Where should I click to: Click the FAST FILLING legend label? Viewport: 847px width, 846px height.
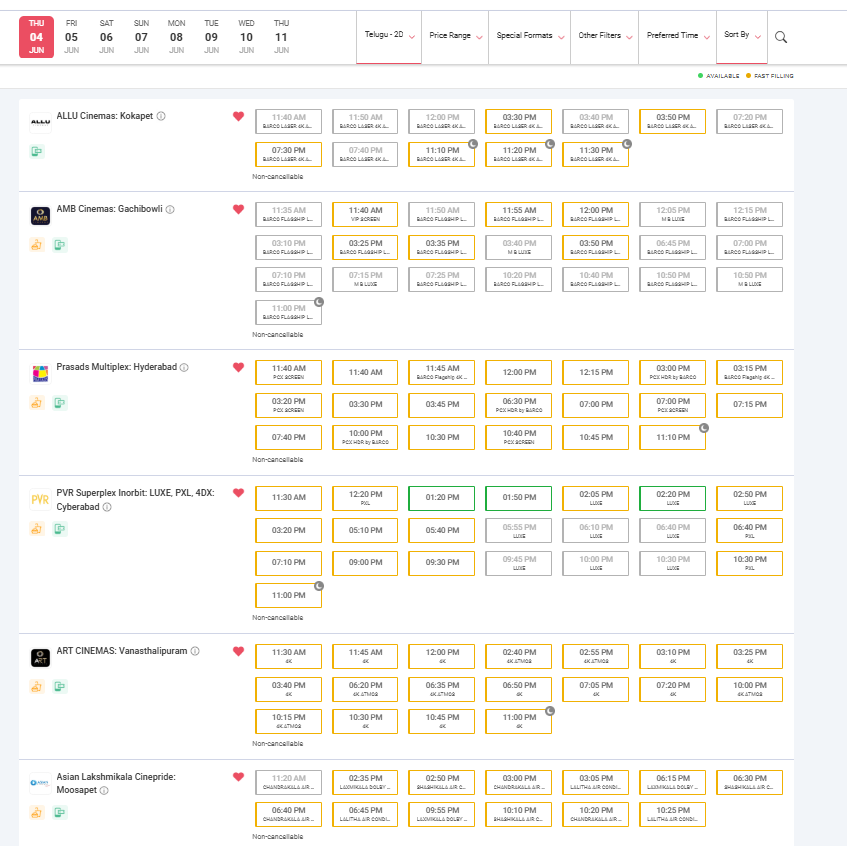pos(774,76)
